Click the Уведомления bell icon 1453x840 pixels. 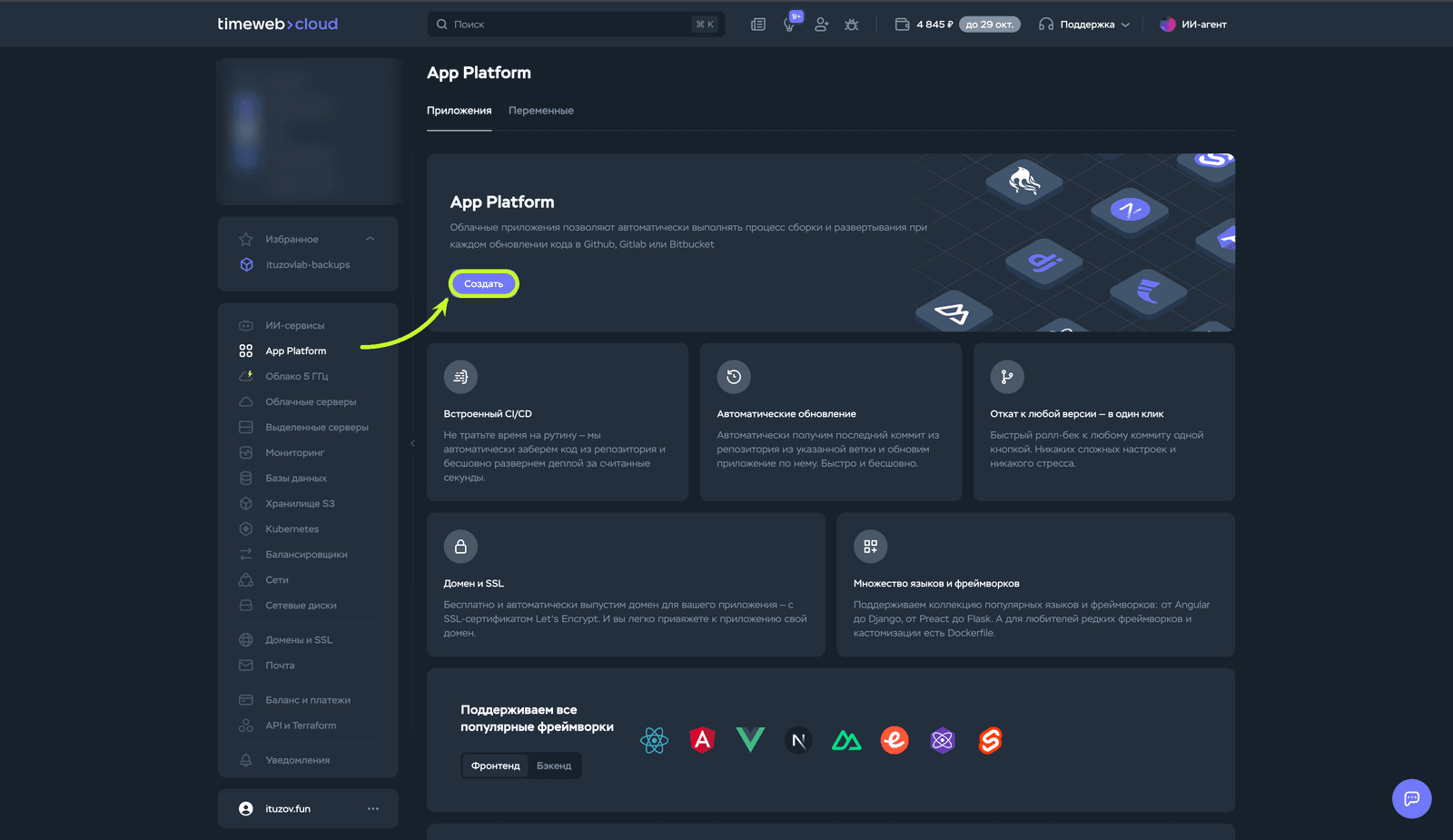[x=246, y=760]
